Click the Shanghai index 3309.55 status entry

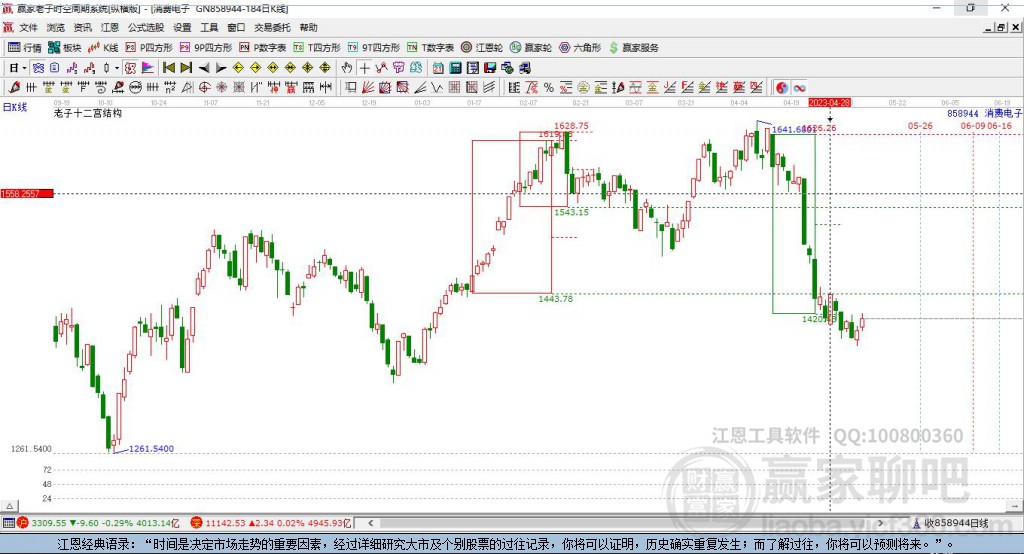pos(98,523)
